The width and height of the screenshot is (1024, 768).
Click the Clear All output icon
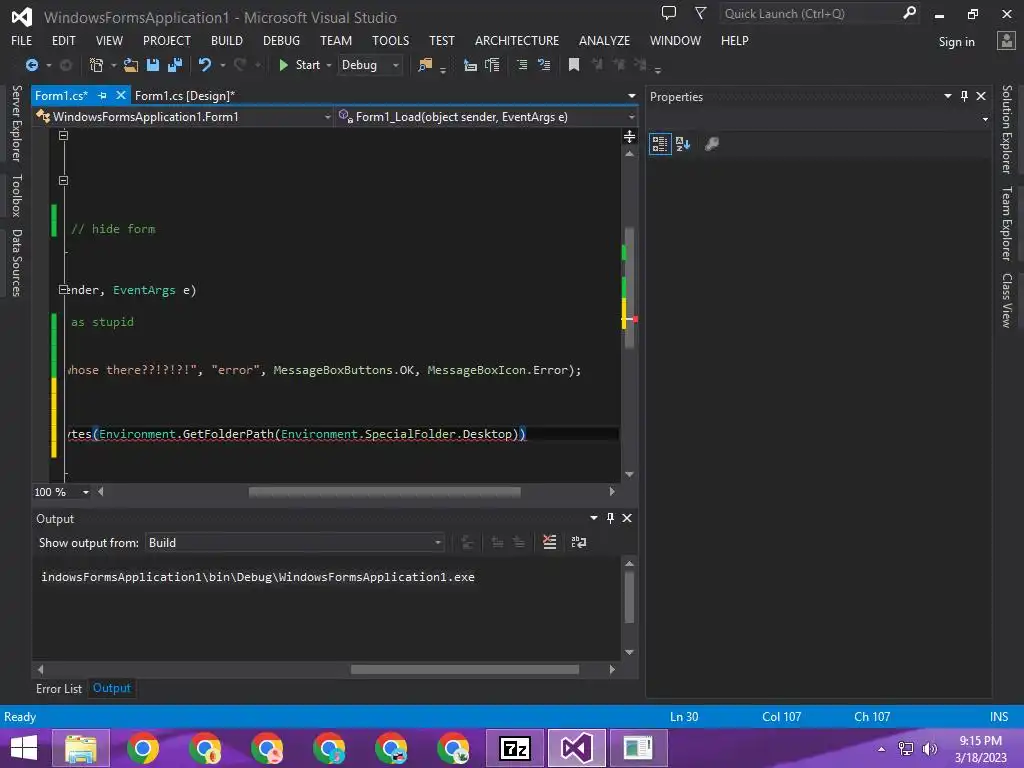[x=550, y=542]
